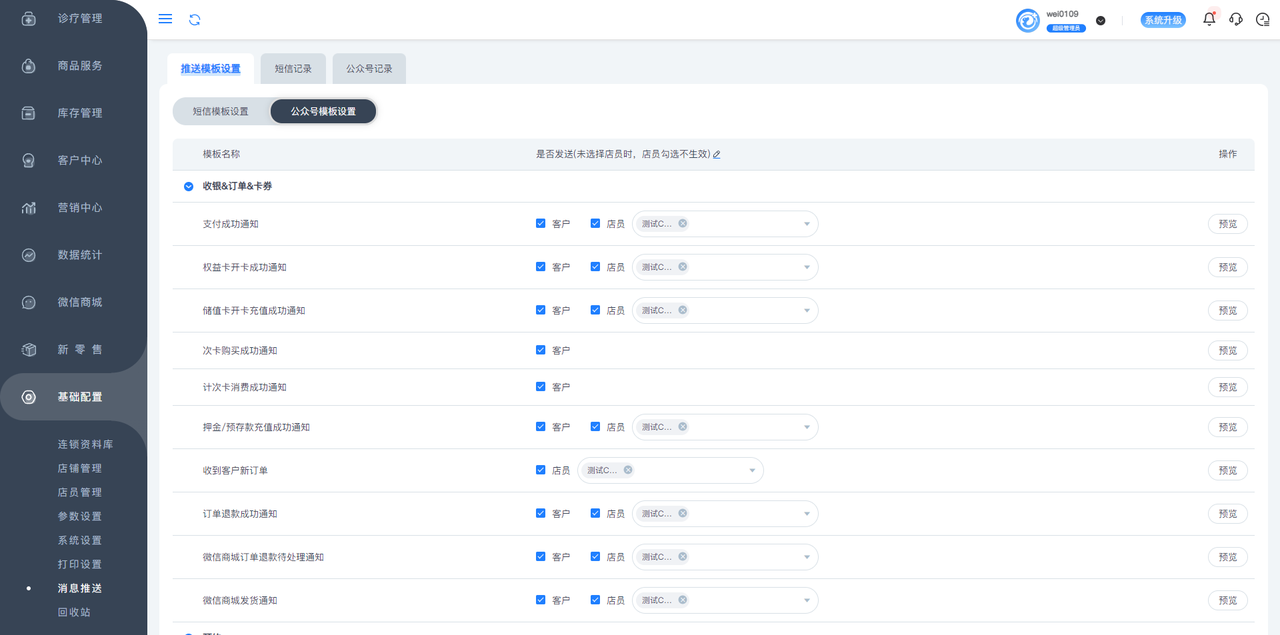
Task: Open 回收站 in sidebar submenu
Action: pyautogui.click(x=74, y=612)
